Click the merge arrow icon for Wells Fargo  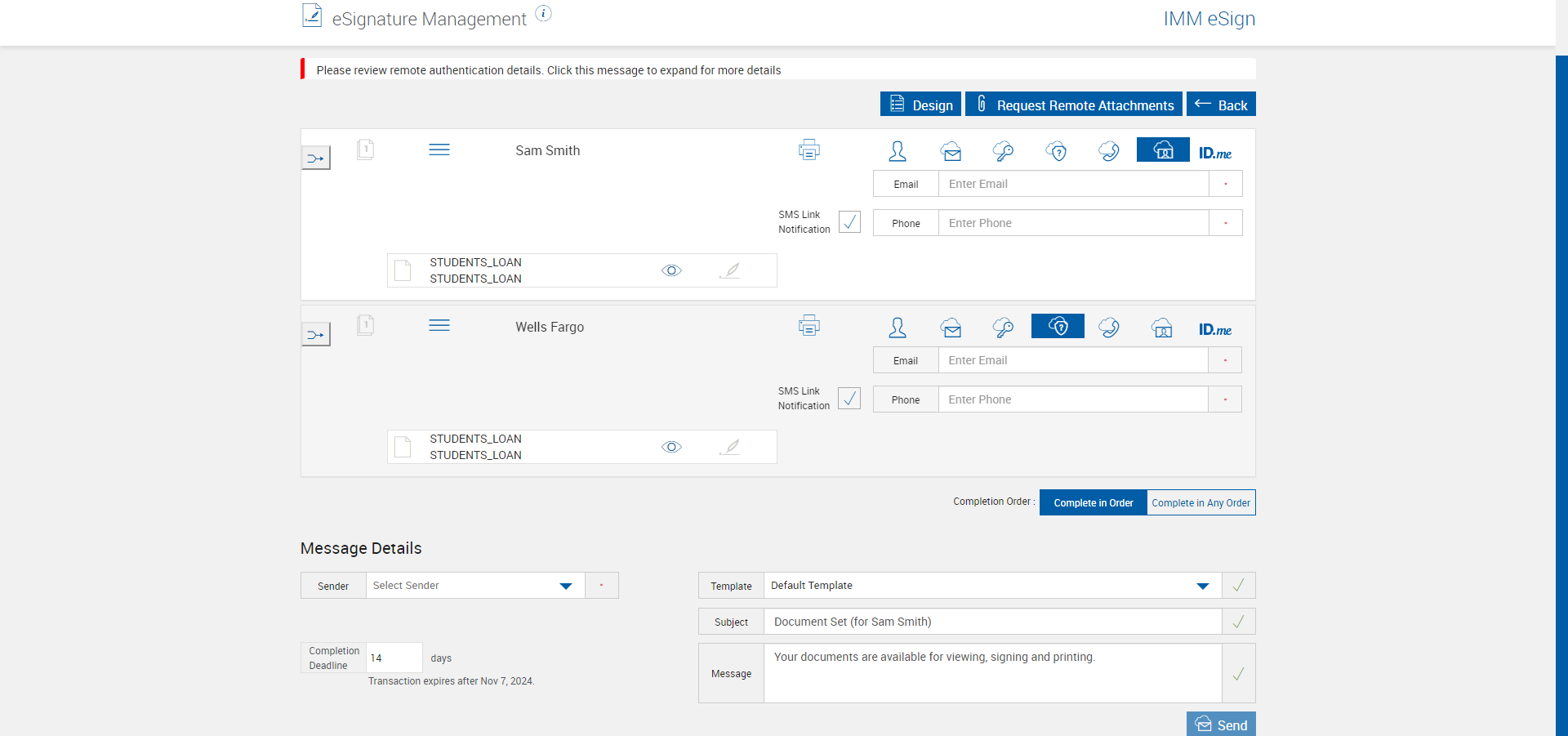point(316,335)
